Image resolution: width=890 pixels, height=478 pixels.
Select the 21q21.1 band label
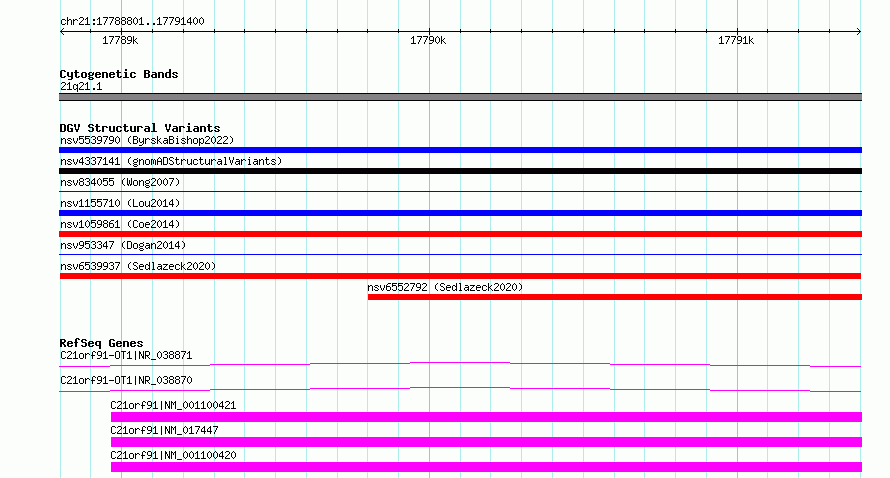[x=81, y=86]
